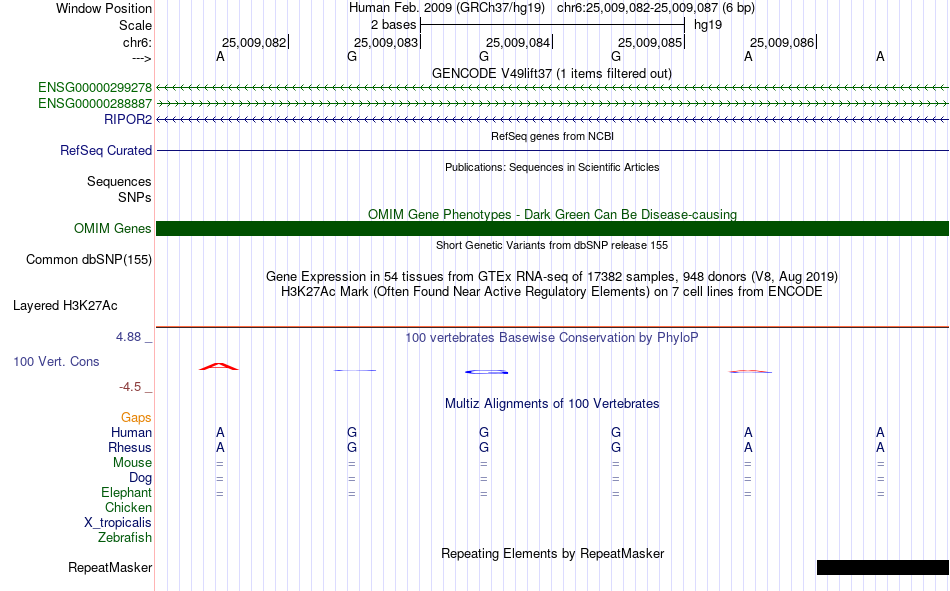
Task: Click Publications: Sequences in Scientific Articles title
Action: pos(552,167)
